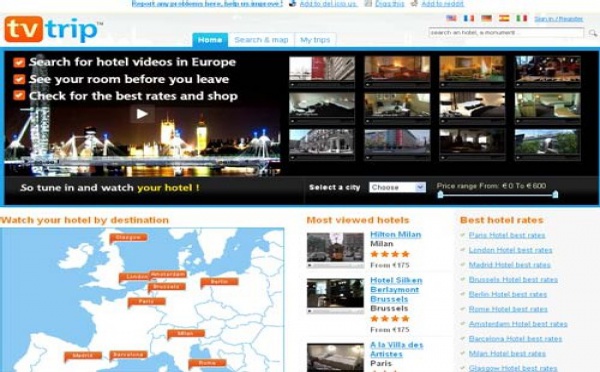This screenshot has height=372, width=600.
Task: Open the Hotel Silken Berlaymont Brussels link
Action: coord(396,290)
